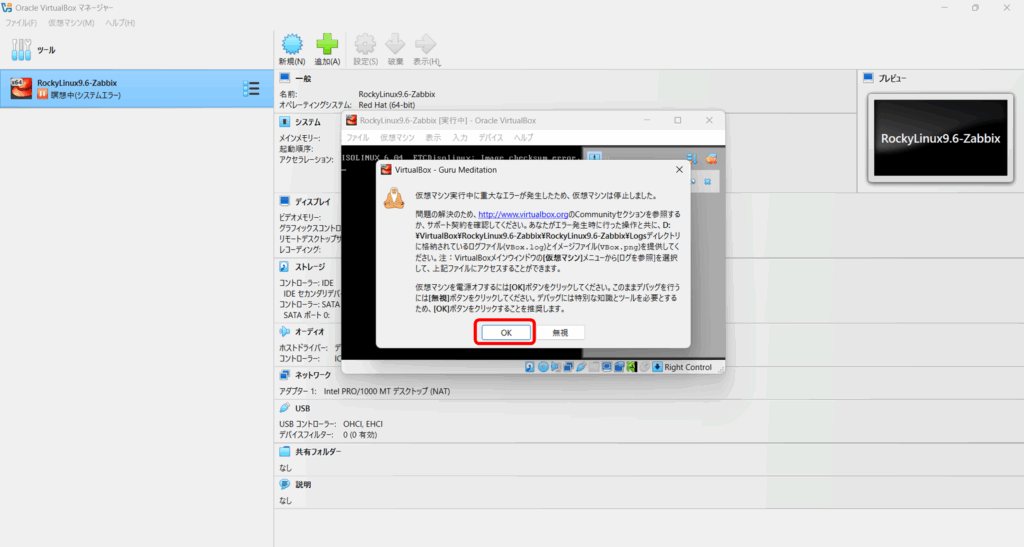
Task: Open the dropdown arrow beside 表示(H)
Action: coord(440,63)
